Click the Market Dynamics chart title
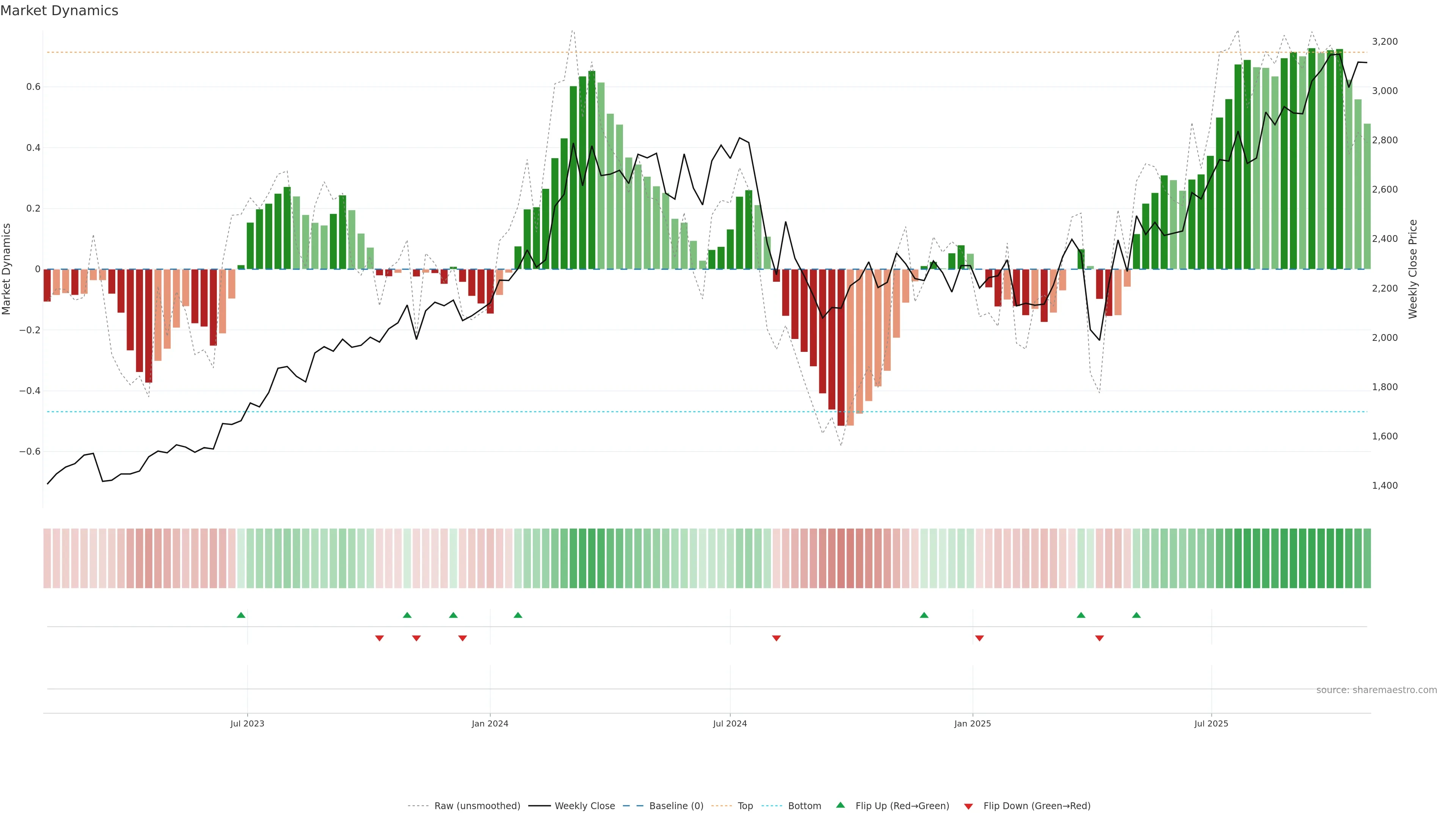Viewport: 1456px width, 819px height. (60, 11)
